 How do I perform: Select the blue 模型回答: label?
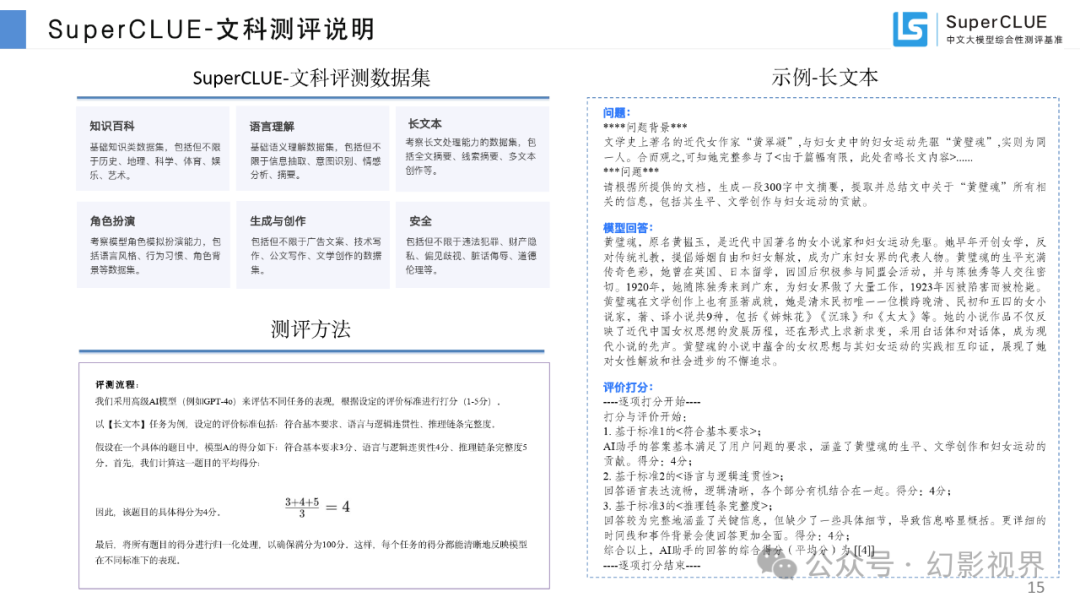coord(627,228)
